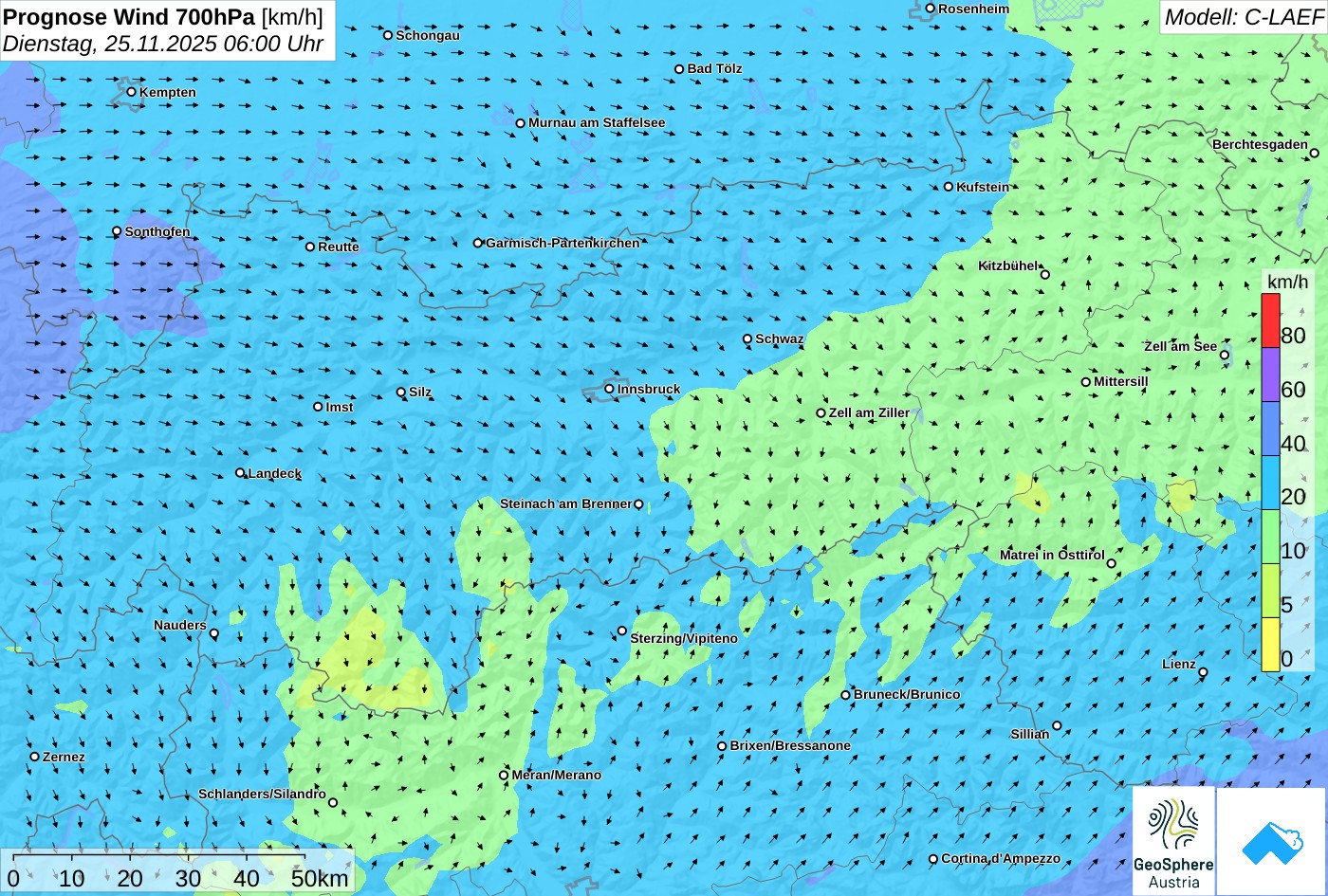The height and width of the screenshot is (896, 1328).
Task: Click the 'km/h' legend heading
Action: [1287, 282]
